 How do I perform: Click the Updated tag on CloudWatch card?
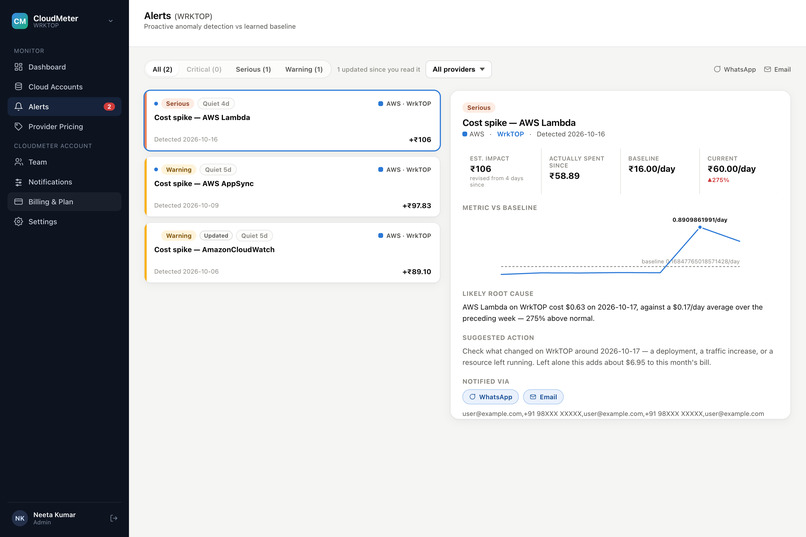coord(216,236)
